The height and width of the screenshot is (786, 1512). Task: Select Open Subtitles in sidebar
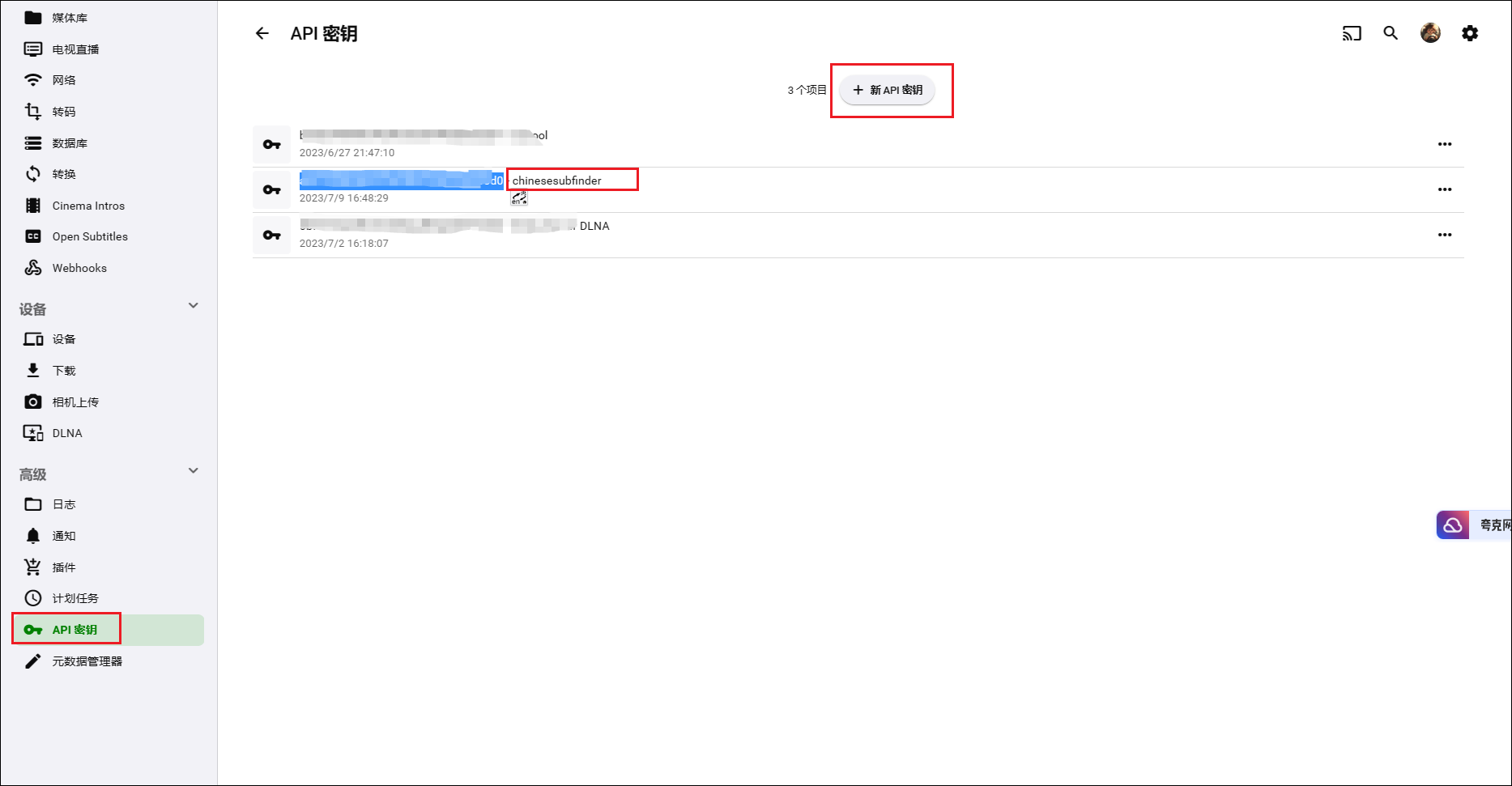point(90,236)
